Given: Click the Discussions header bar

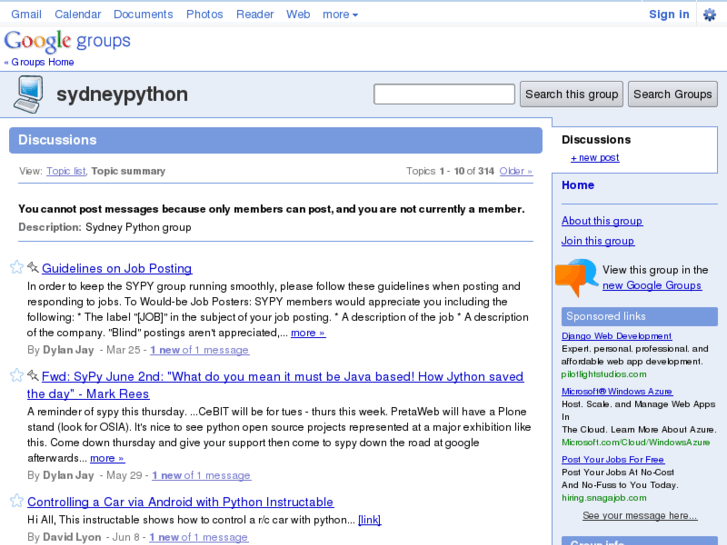Looking at the screenshot, I should tap(275, 140).
